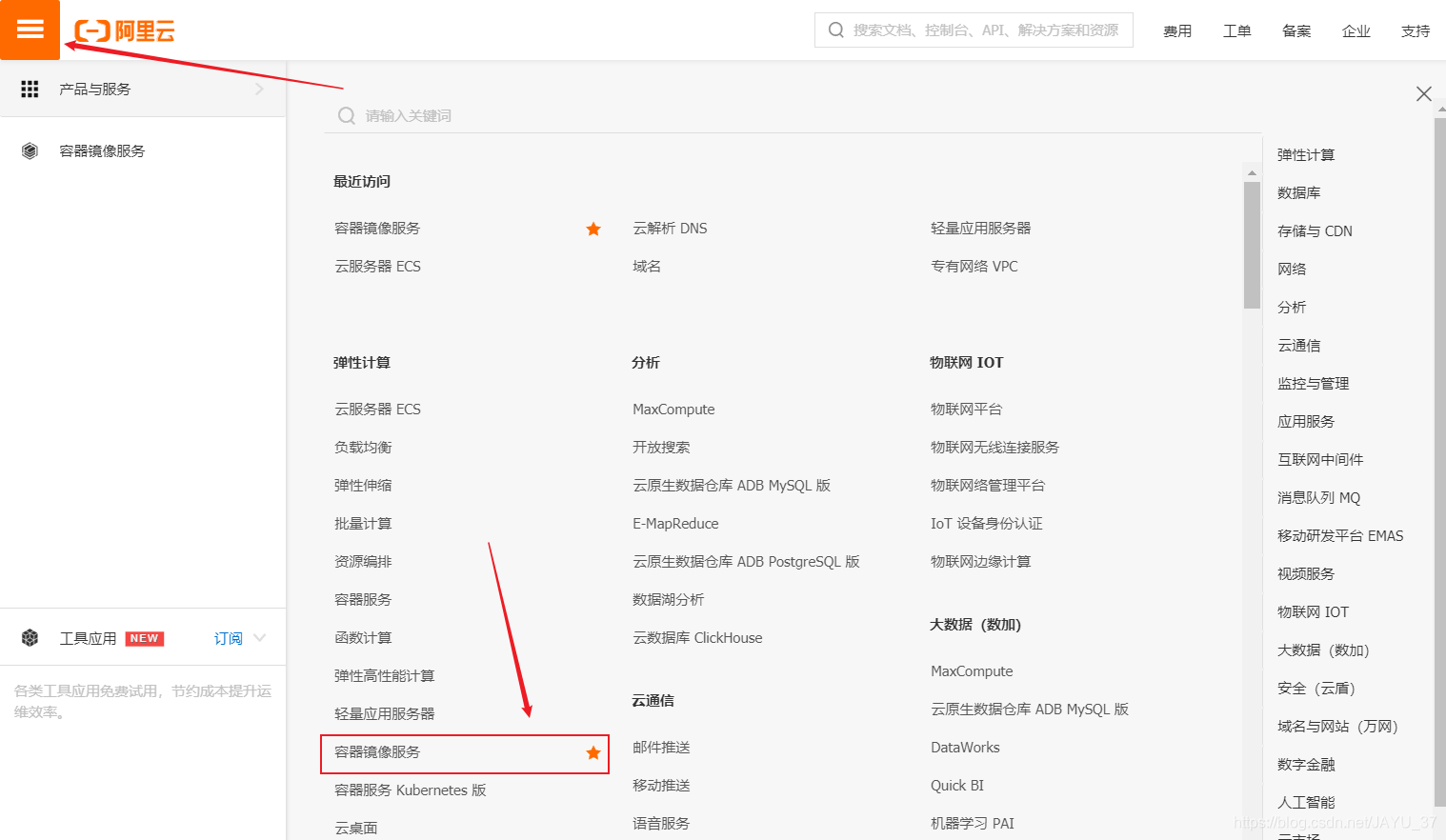Jump to 安全（云盾）category
This screenshot has height=840, width=1446.
pos(1315,689)
